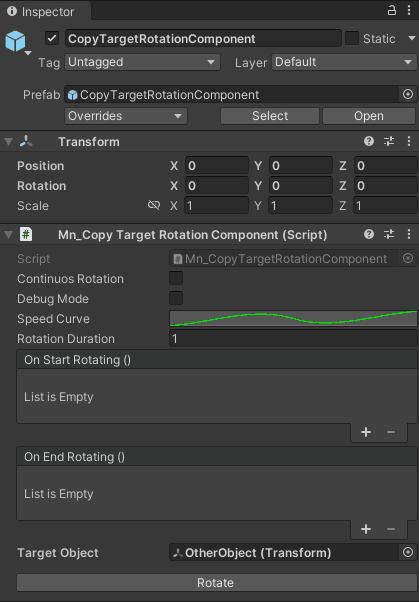Click the Rotate button
419x602 pixels.
click(x=215, y=582)
